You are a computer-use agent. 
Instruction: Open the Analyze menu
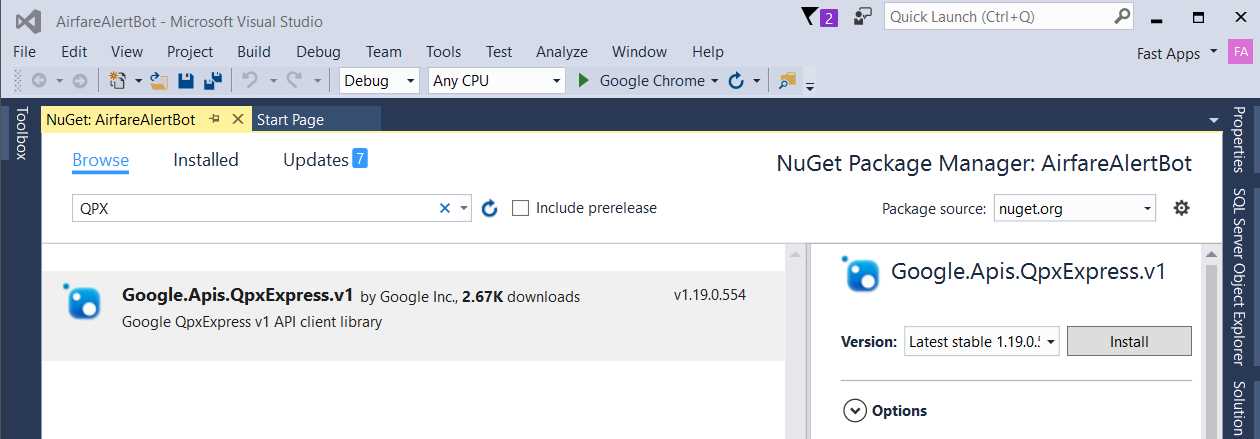[562, 51]
